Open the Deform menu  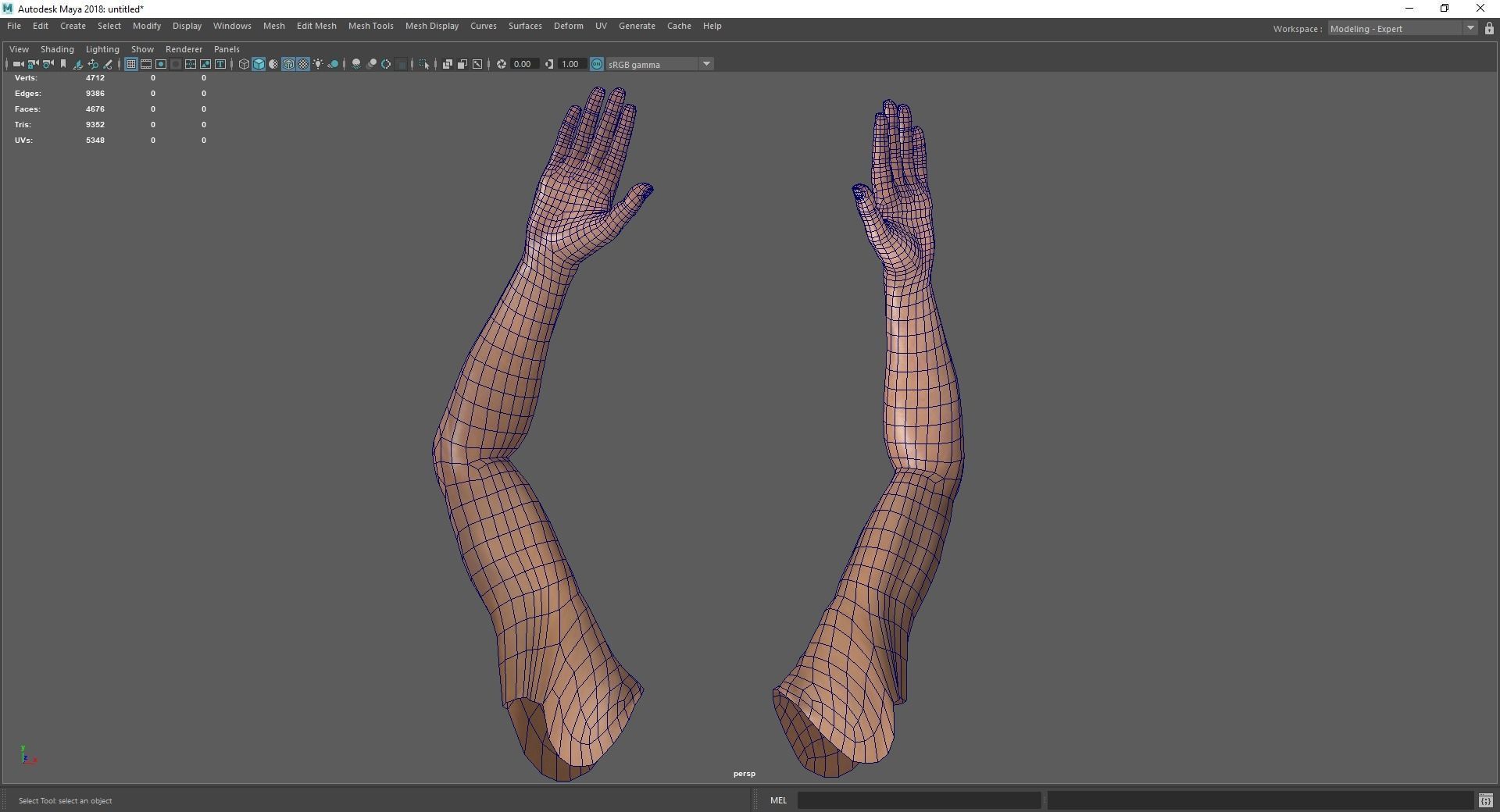point(569,26)
